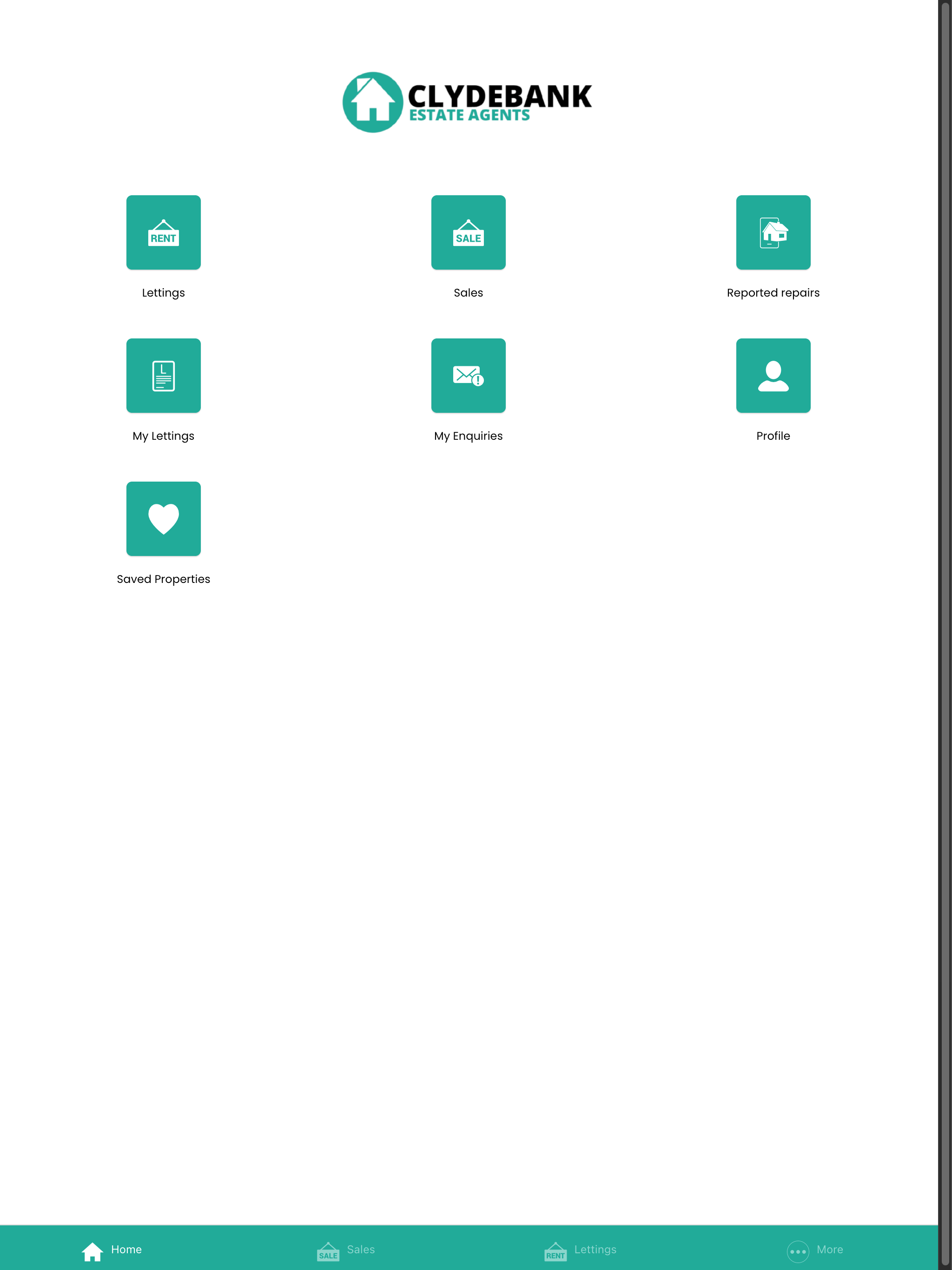Image resolution: width=952 pixels, height=1270 pixels.
Task: Open the Lettings RENT sign tile
Action: point(164,232)
